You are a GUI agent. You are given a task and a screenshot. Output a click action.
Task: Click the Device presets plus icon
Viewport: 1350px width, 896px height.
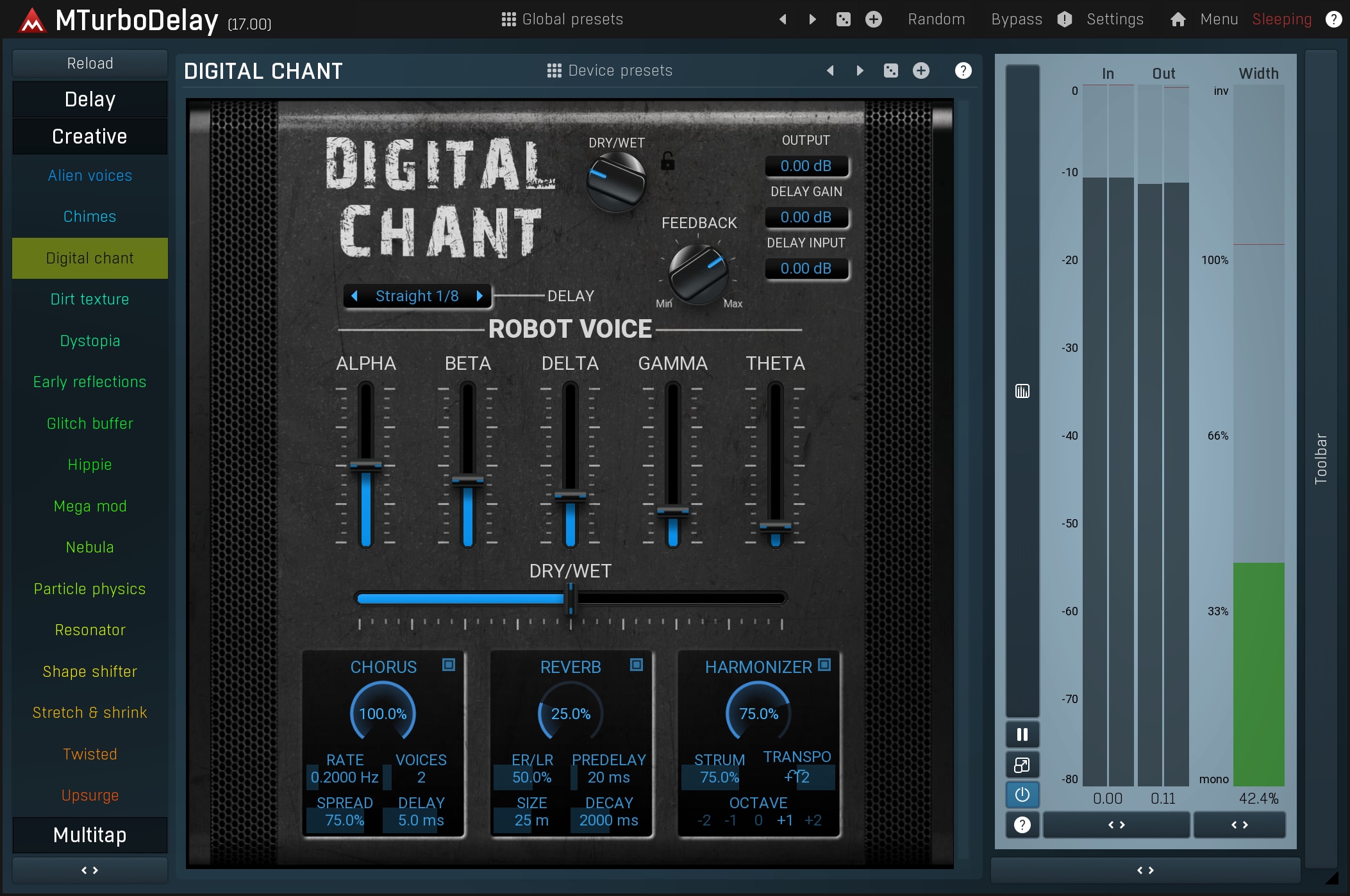921,71
